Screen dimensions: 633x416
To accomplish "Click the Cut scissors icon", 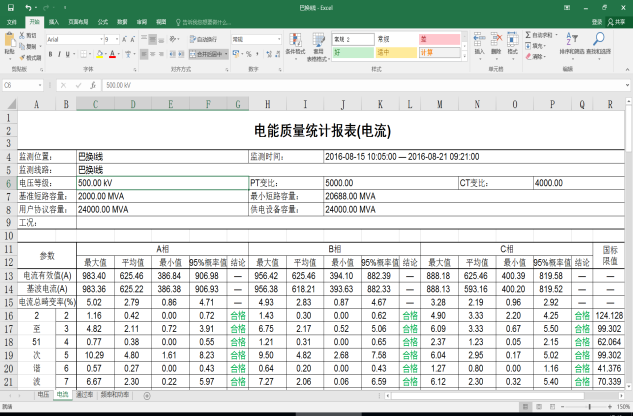I will [22, 36].
